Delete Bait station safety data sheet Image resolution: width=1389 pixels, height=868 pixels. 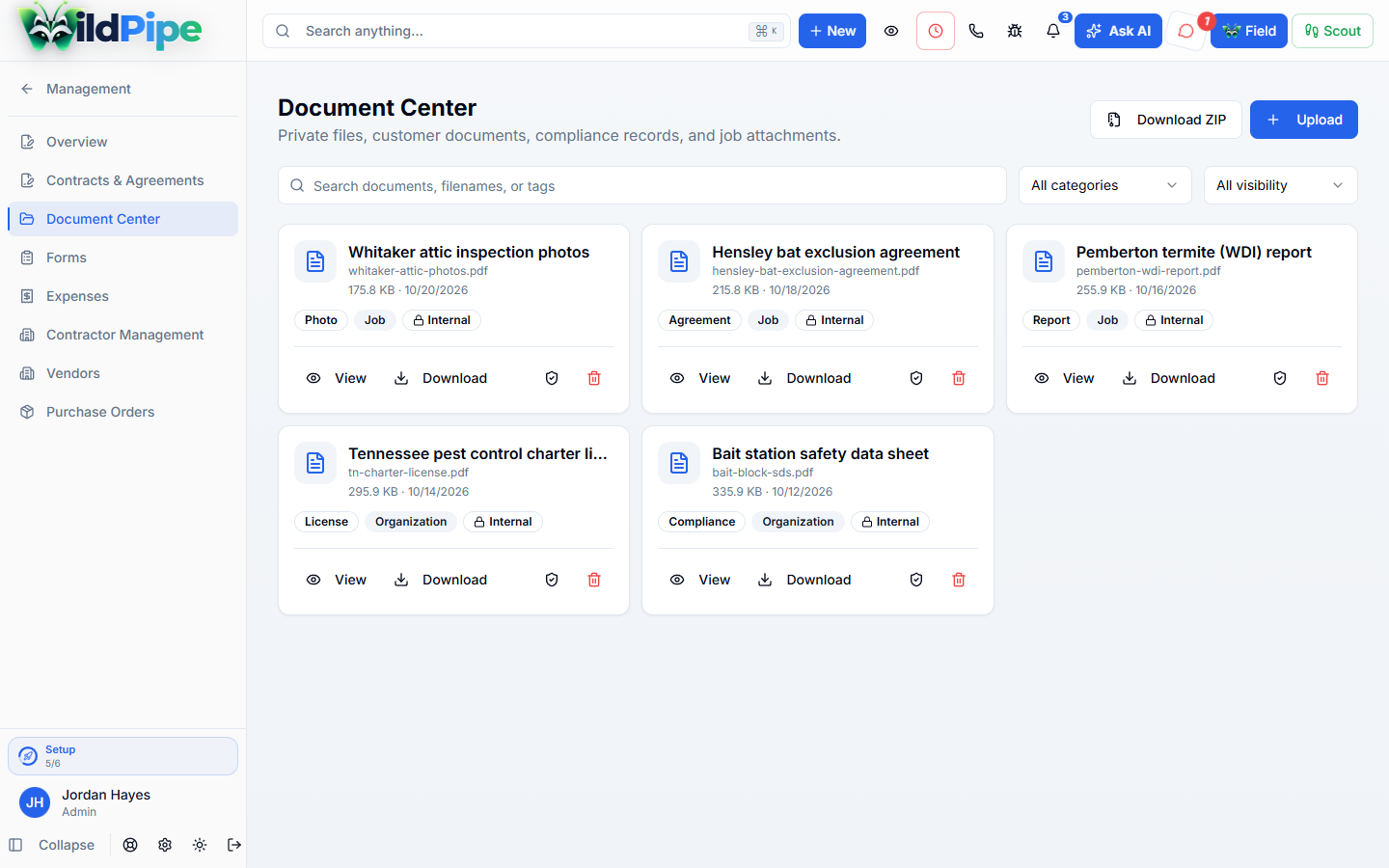pos(959,580)
